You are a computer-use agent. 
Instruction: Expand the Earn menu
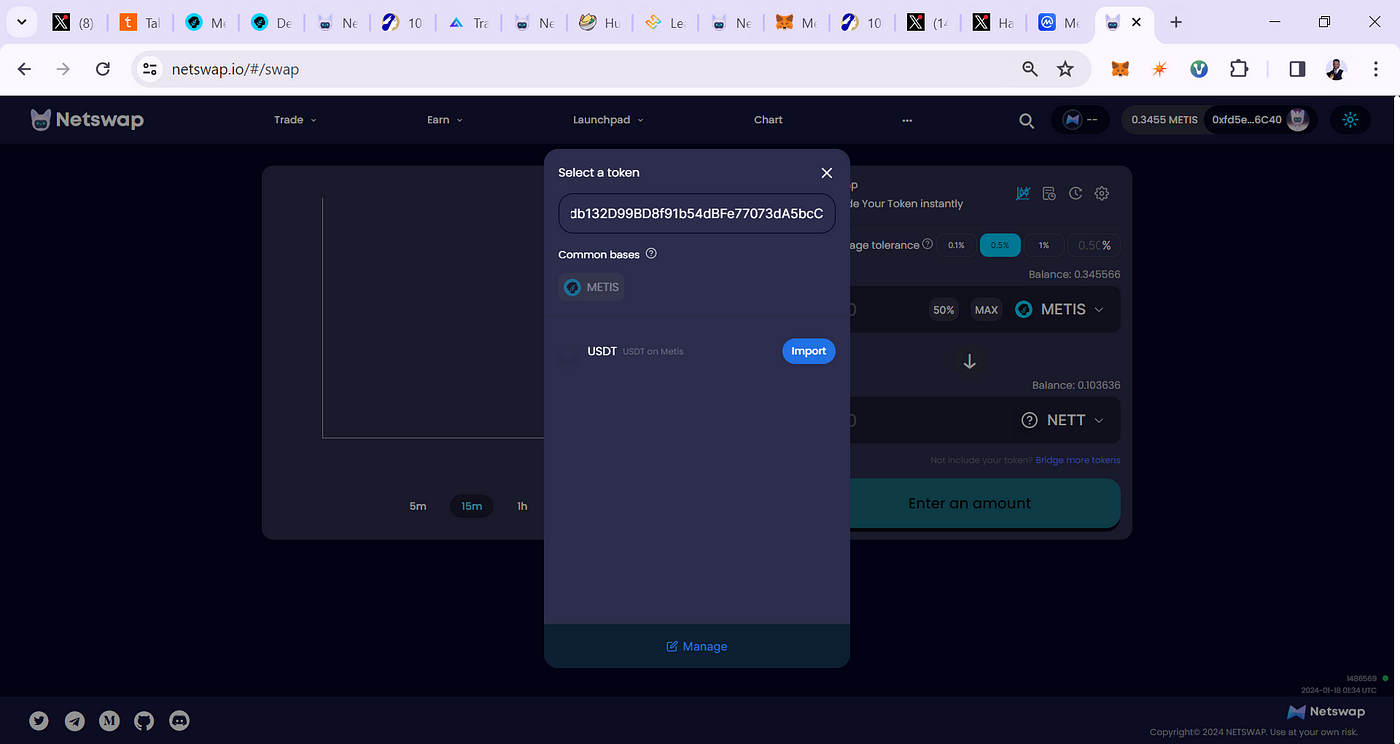(445, 120)
